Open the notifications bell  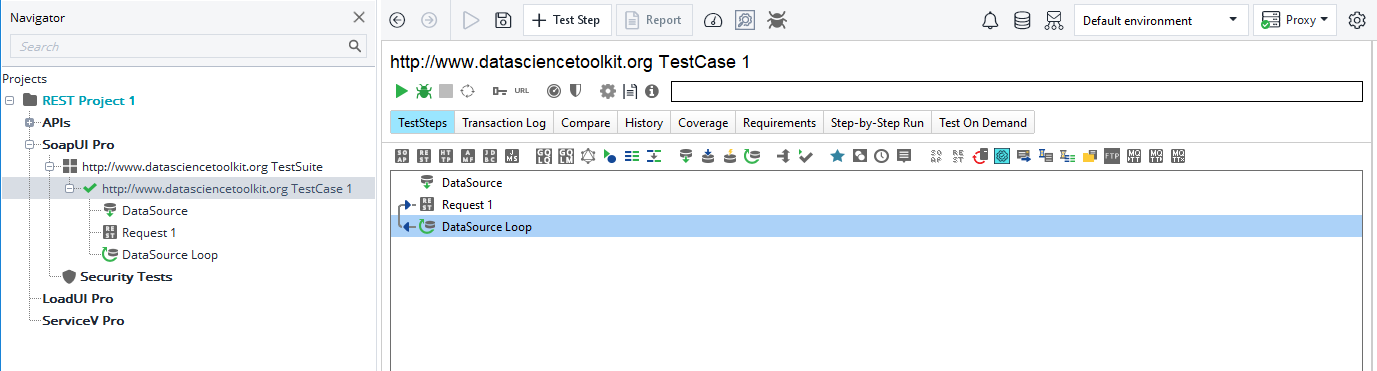(x=990, y=20)
